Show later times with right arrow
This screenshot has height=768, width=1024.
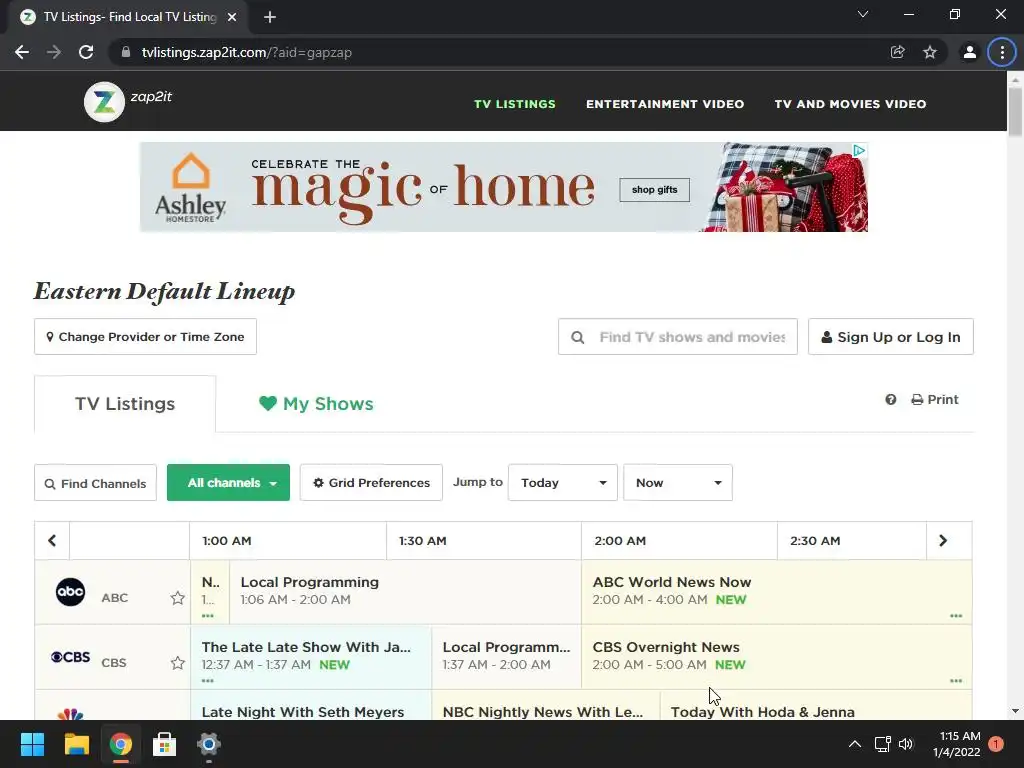tap(943, 541)
